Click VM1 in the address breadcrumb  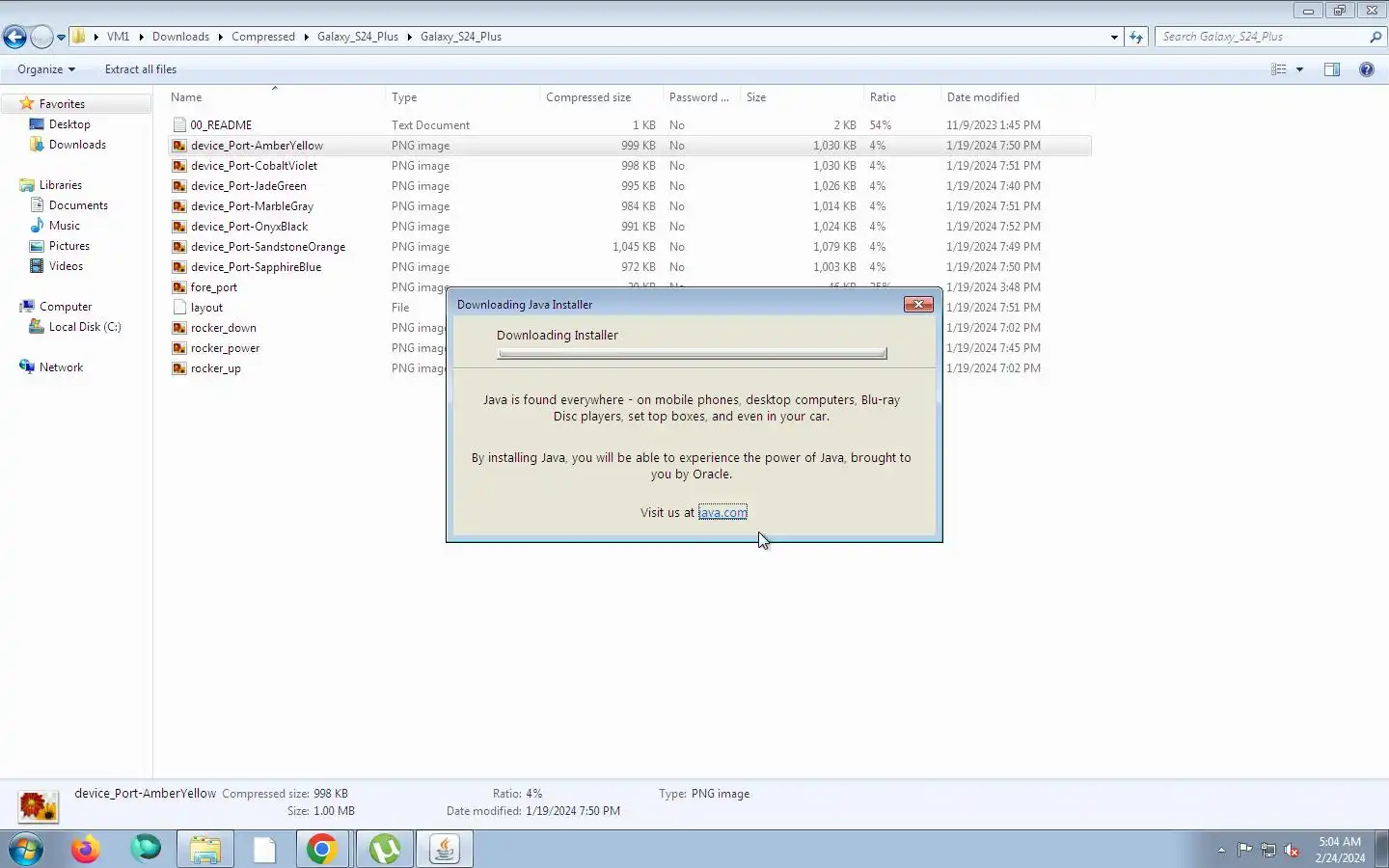tap(118, 37)
